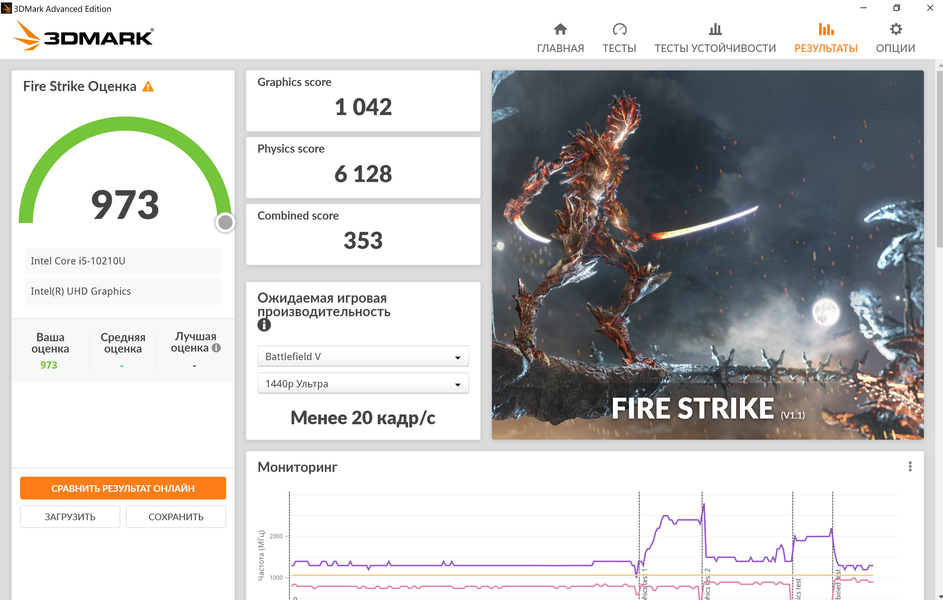943x600 pixels.
Task: Click the home icon above Главная
Action: [560, 29]
